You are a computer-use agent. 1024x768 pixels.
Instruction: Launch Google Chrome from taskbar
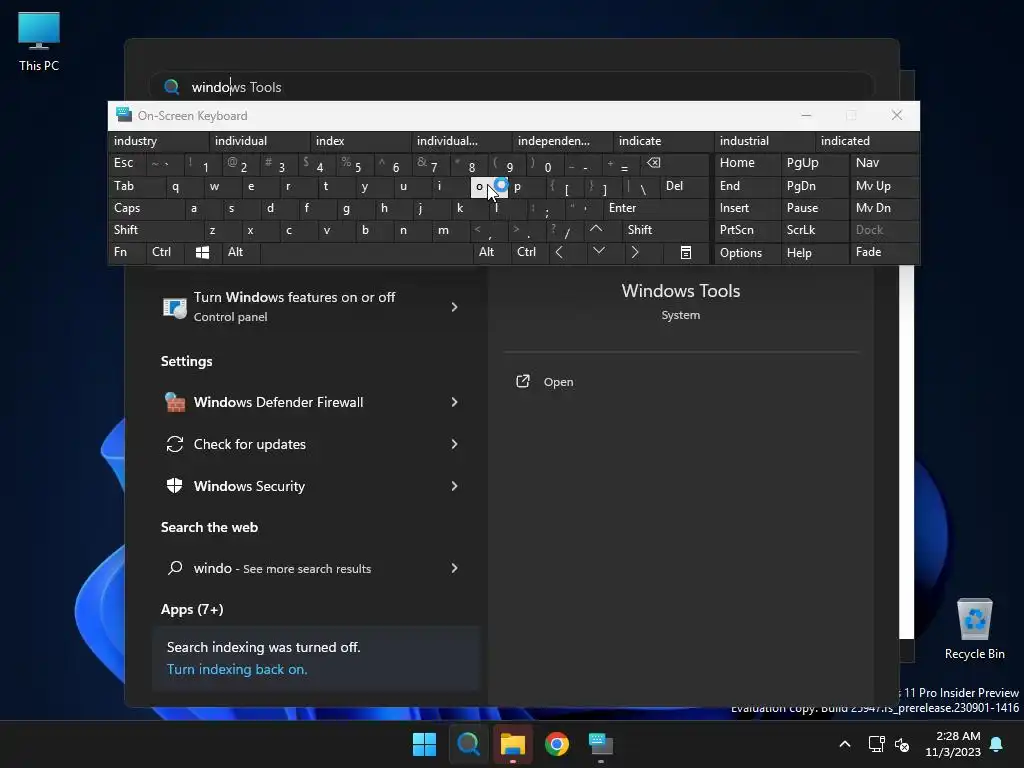[x=556, y=744]
